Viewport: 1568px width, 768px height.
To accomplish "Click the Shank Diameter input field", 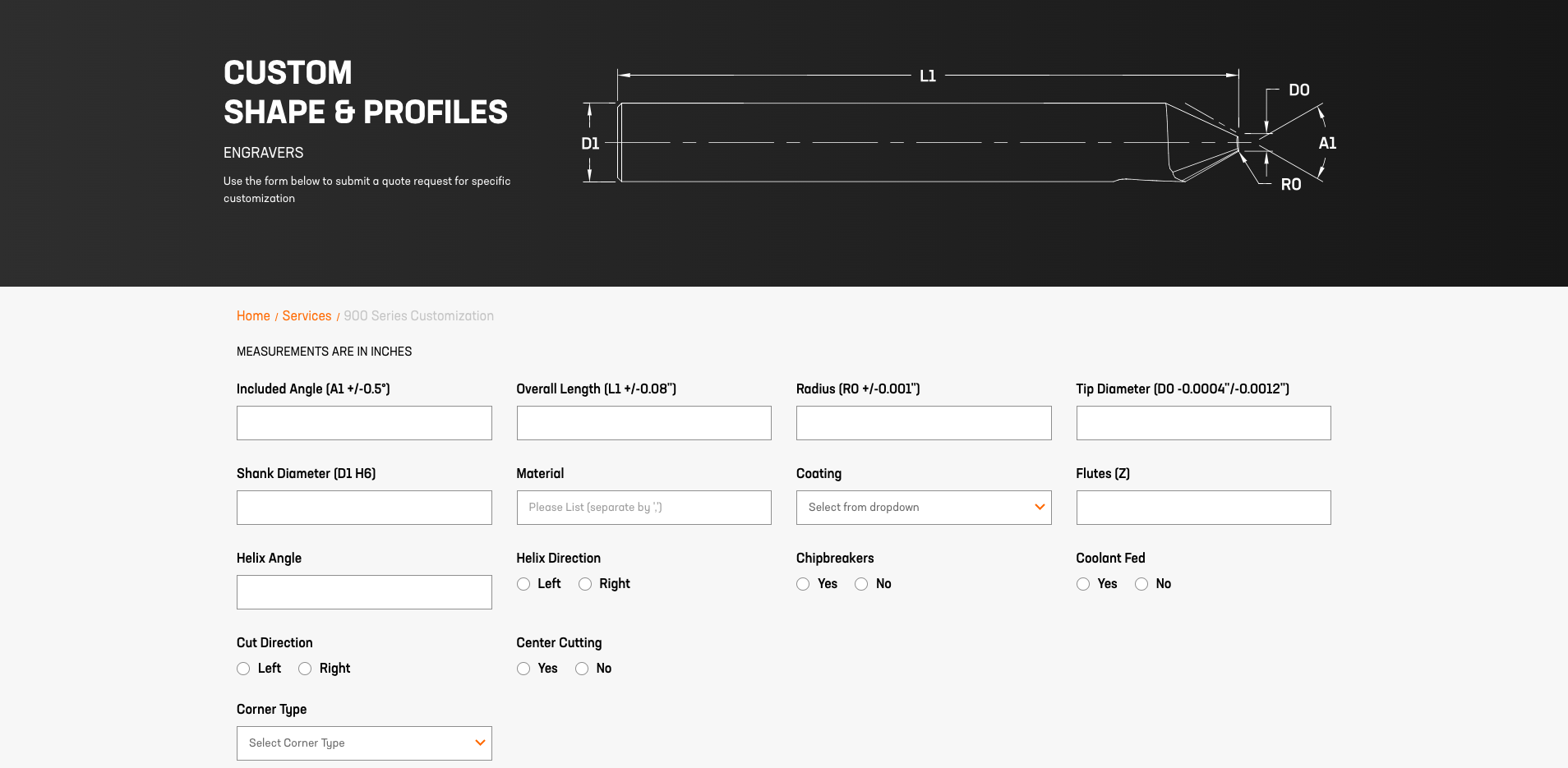I will coord(364,508).
